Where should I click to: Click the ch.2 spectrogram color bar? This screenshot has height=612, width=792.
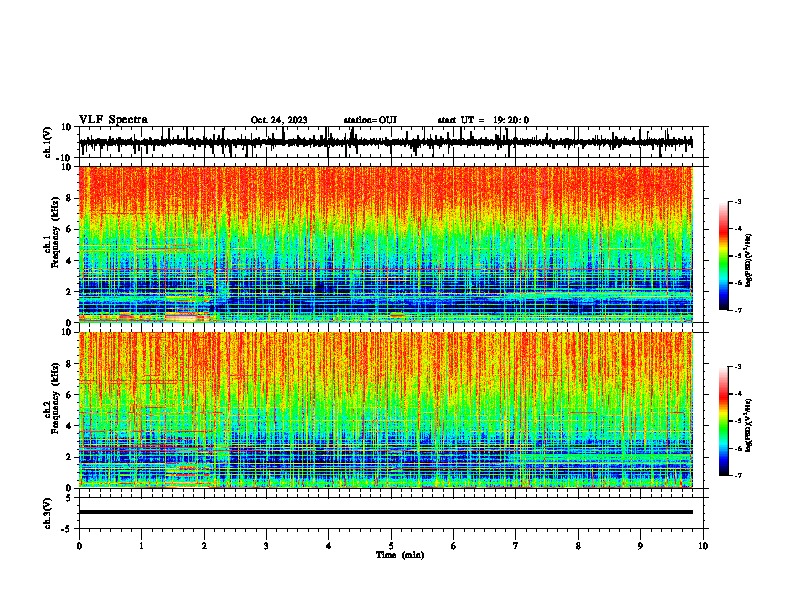[724, 421]
